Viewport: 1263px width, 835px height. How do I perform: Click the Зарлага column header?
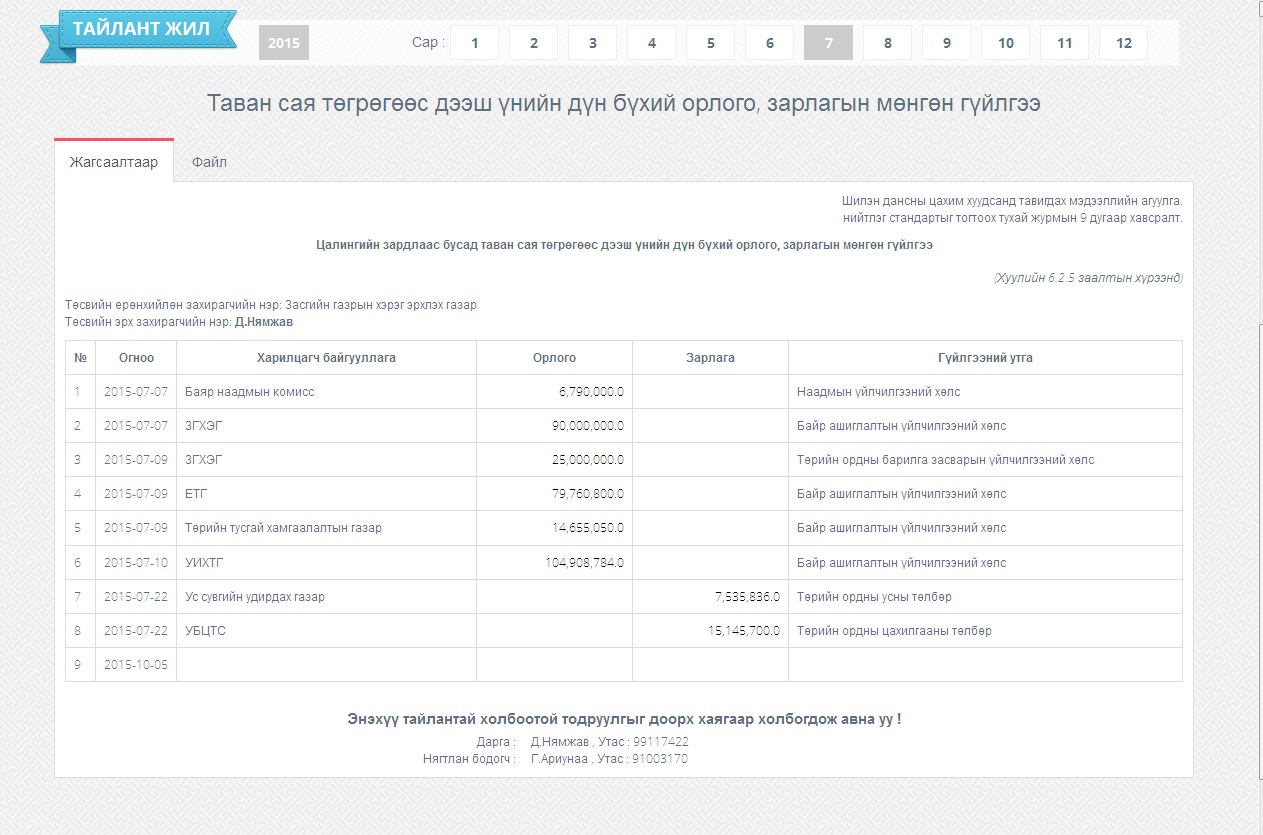tap(710, 358)
